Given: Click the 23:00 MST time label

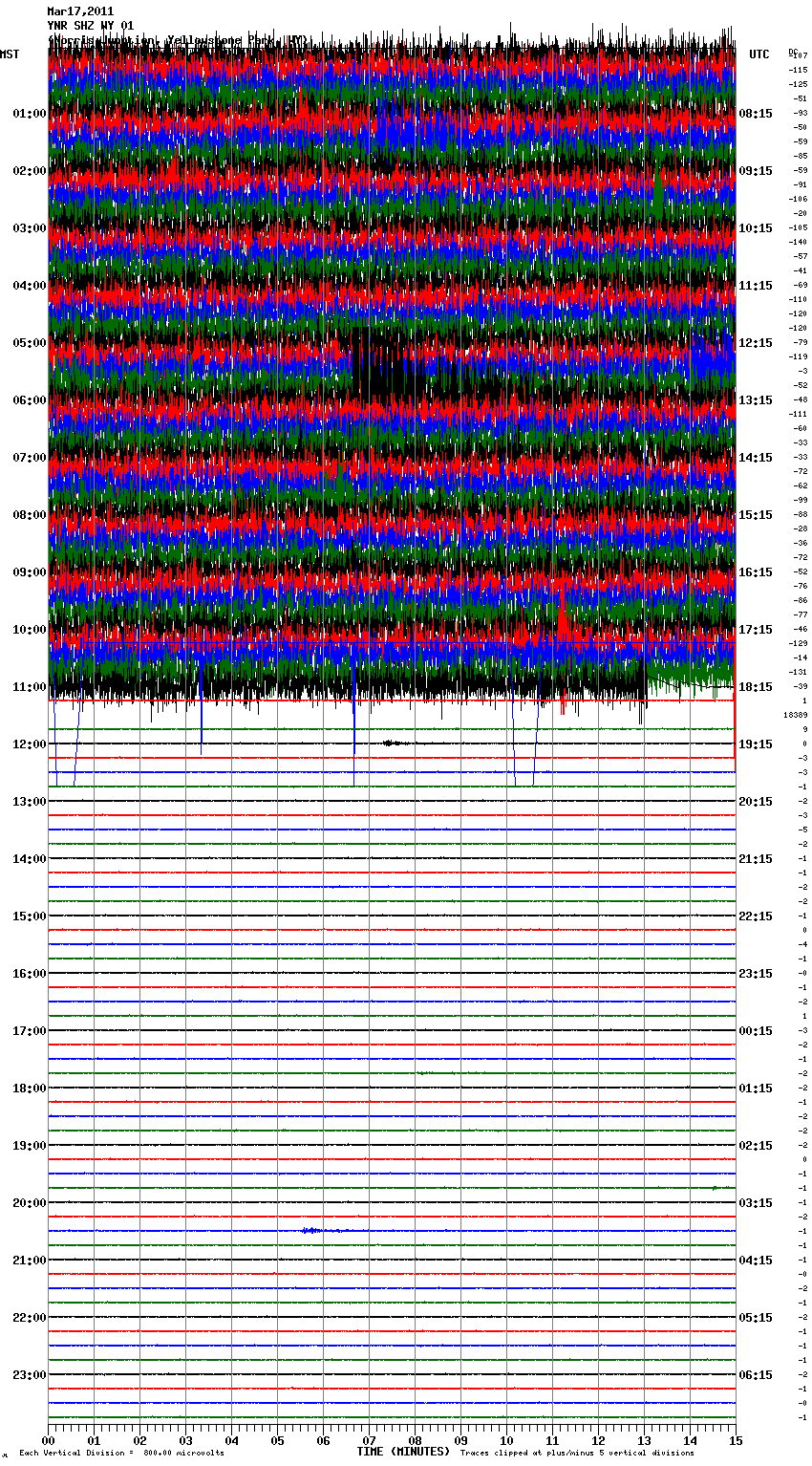Looking at the screenshot, I should pyautogui.click(x=29, y=1375).
